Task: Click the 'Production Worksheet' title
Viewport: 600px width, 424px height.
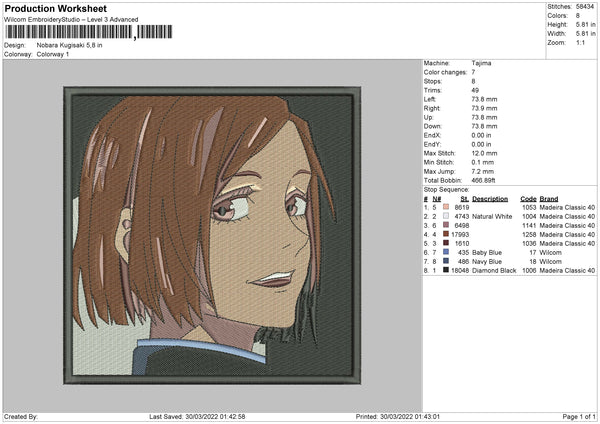Action: pos(55,8)
